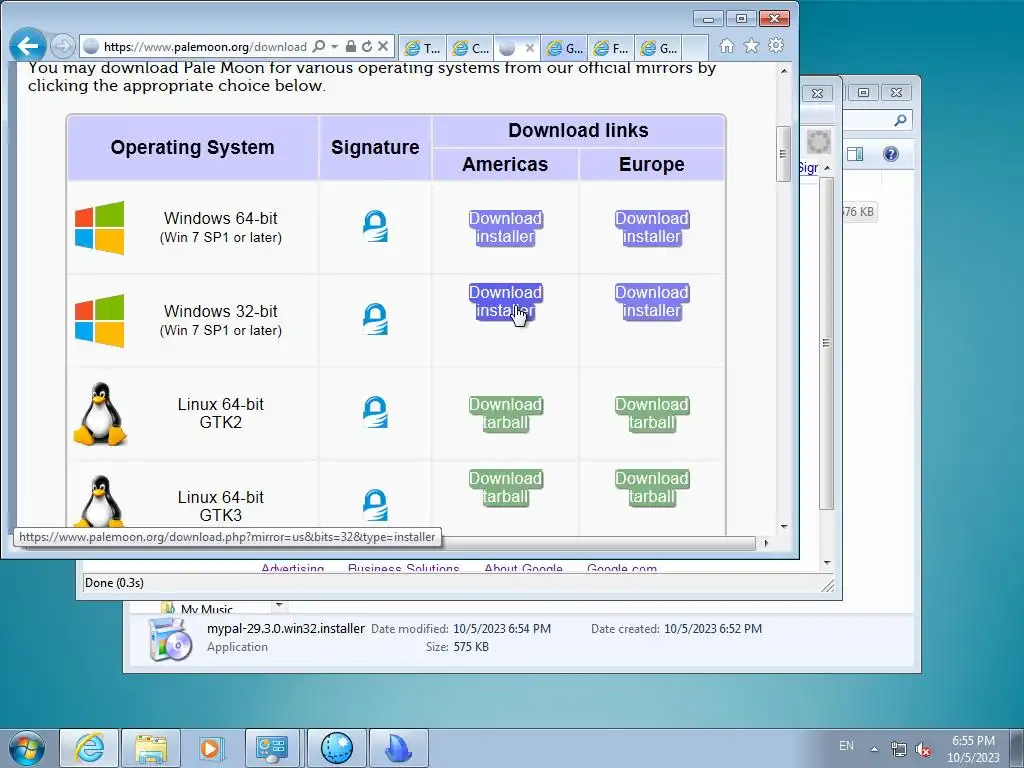Click Linux 64-bit GTK3 signature icon
Screen dimensions: 1024x768
pos(375,505)
